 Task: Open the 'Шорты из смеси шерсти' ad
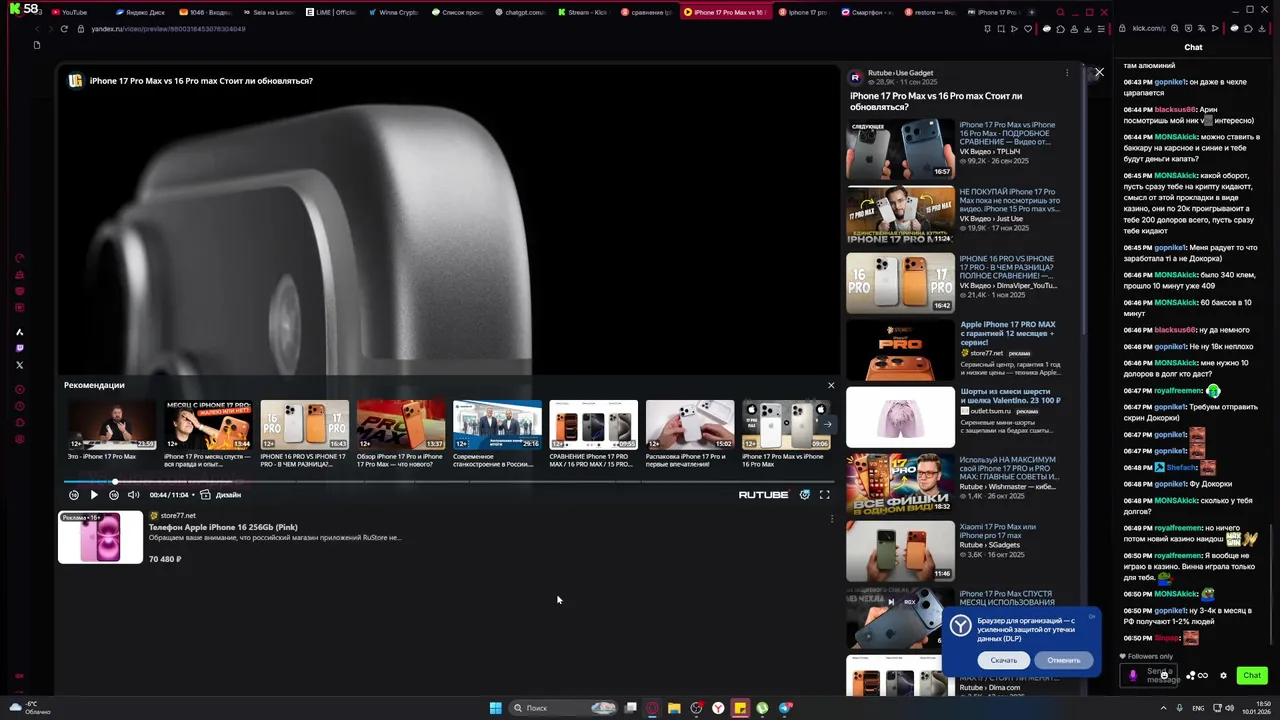(x=955, y=416)
